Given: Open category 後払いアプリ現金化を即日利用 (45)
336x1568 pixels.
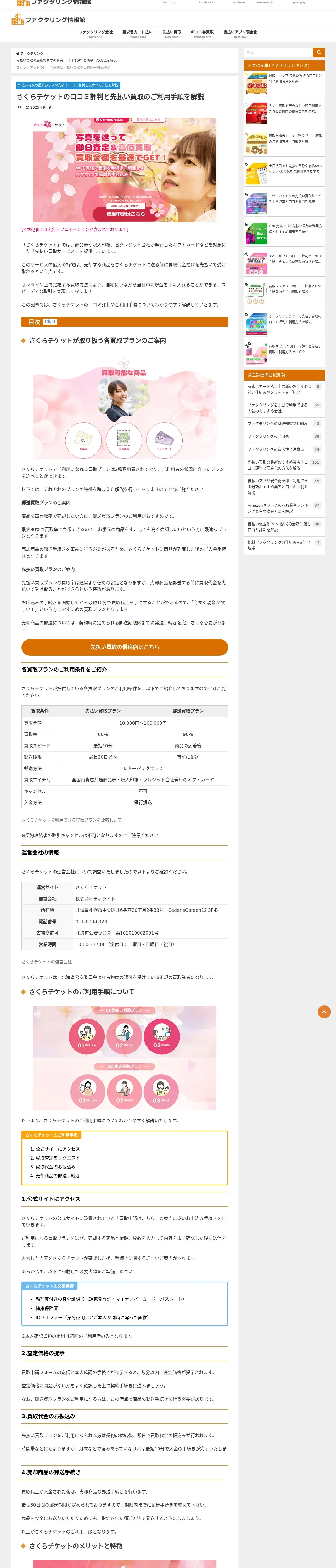Looking at the screenshot, I should click(x=284, y=486).
